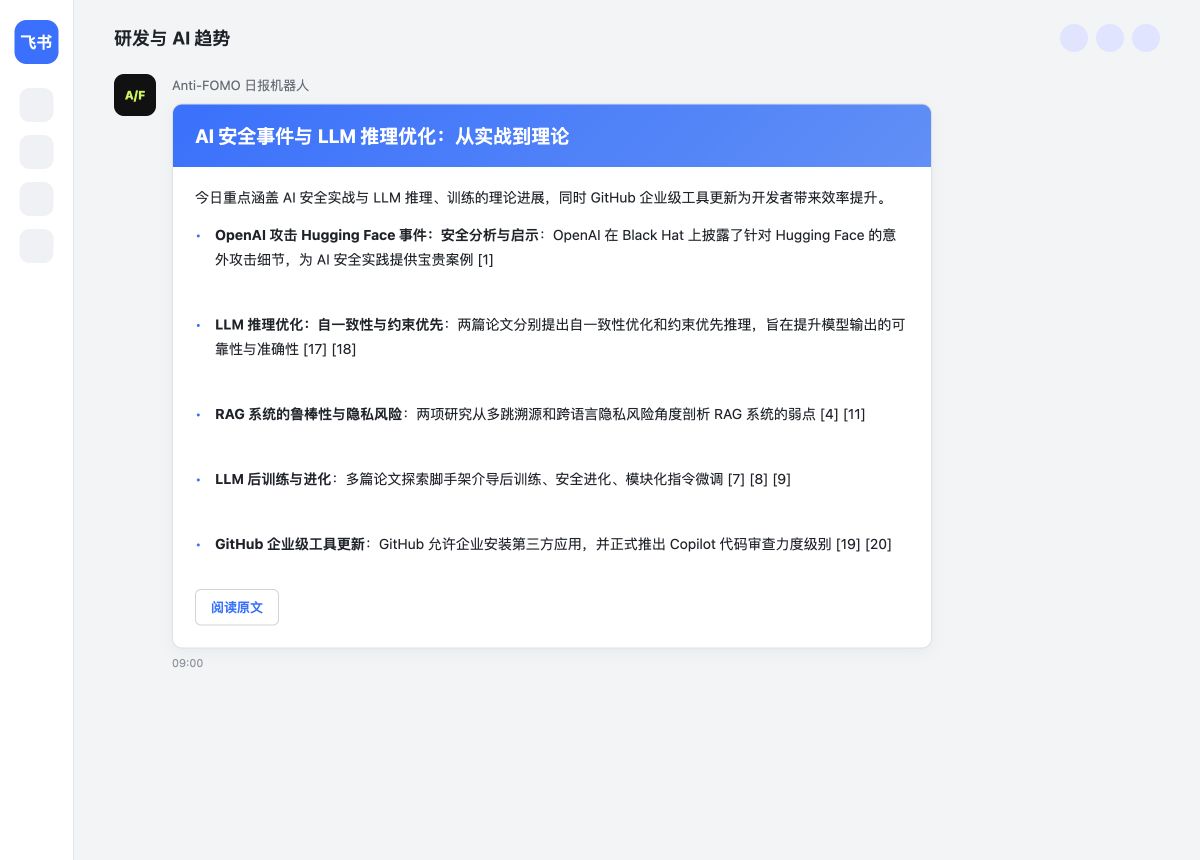Click the rightmost round button in header
Viewport: 1200px width, 860px height.
click(x=1146, y=38)
